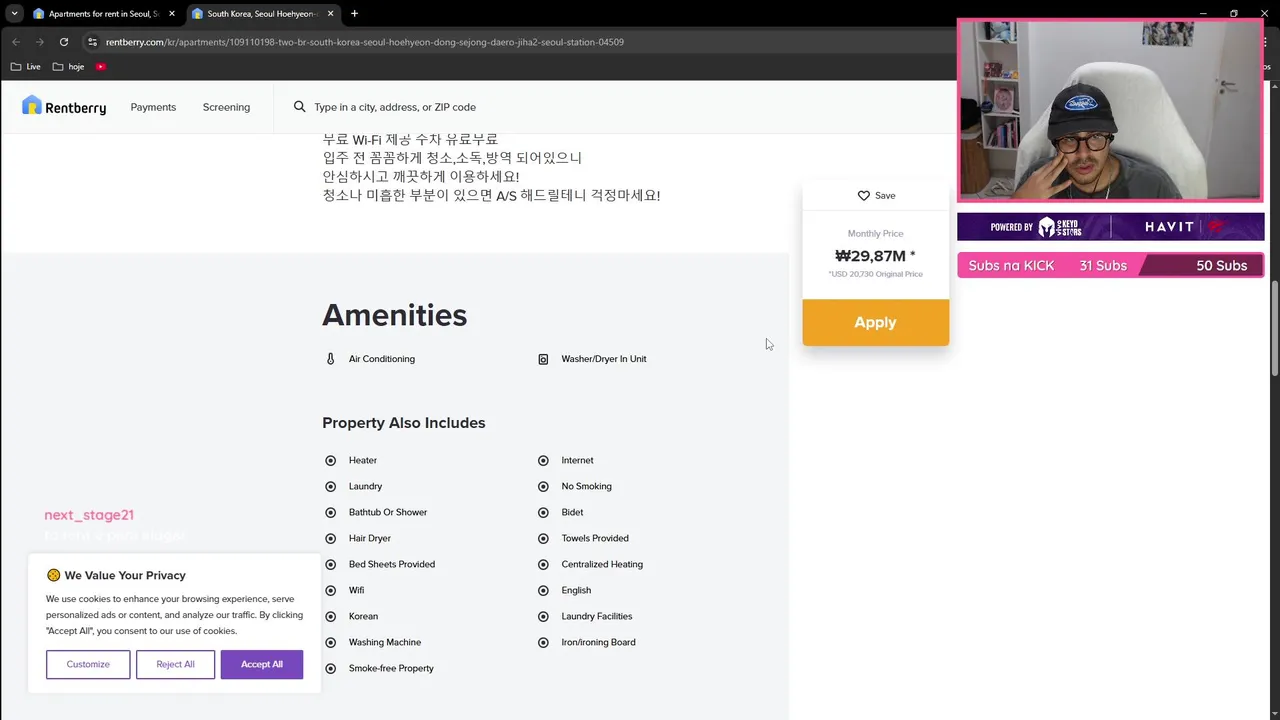Open the YouTube bookmark icon
Viewport: 1280px width, 720px height.
coord(101,66)
